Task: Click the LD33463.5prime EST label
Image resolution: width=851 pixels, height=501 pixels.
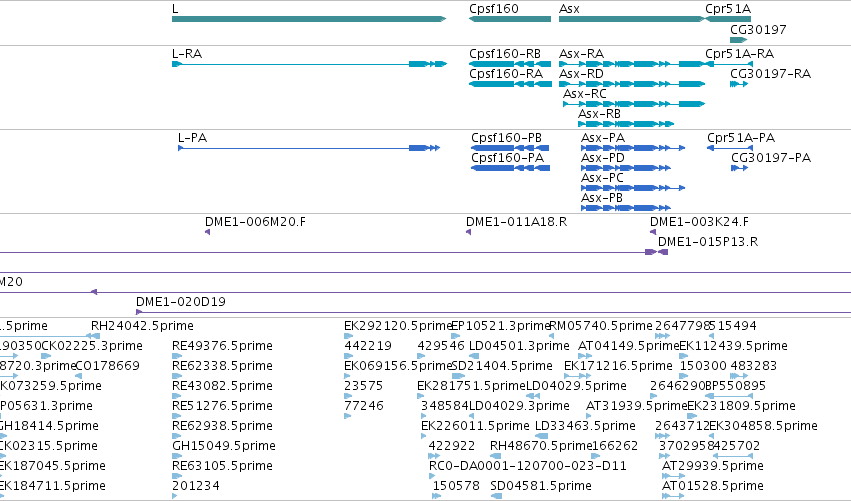Action: [585, 427]
